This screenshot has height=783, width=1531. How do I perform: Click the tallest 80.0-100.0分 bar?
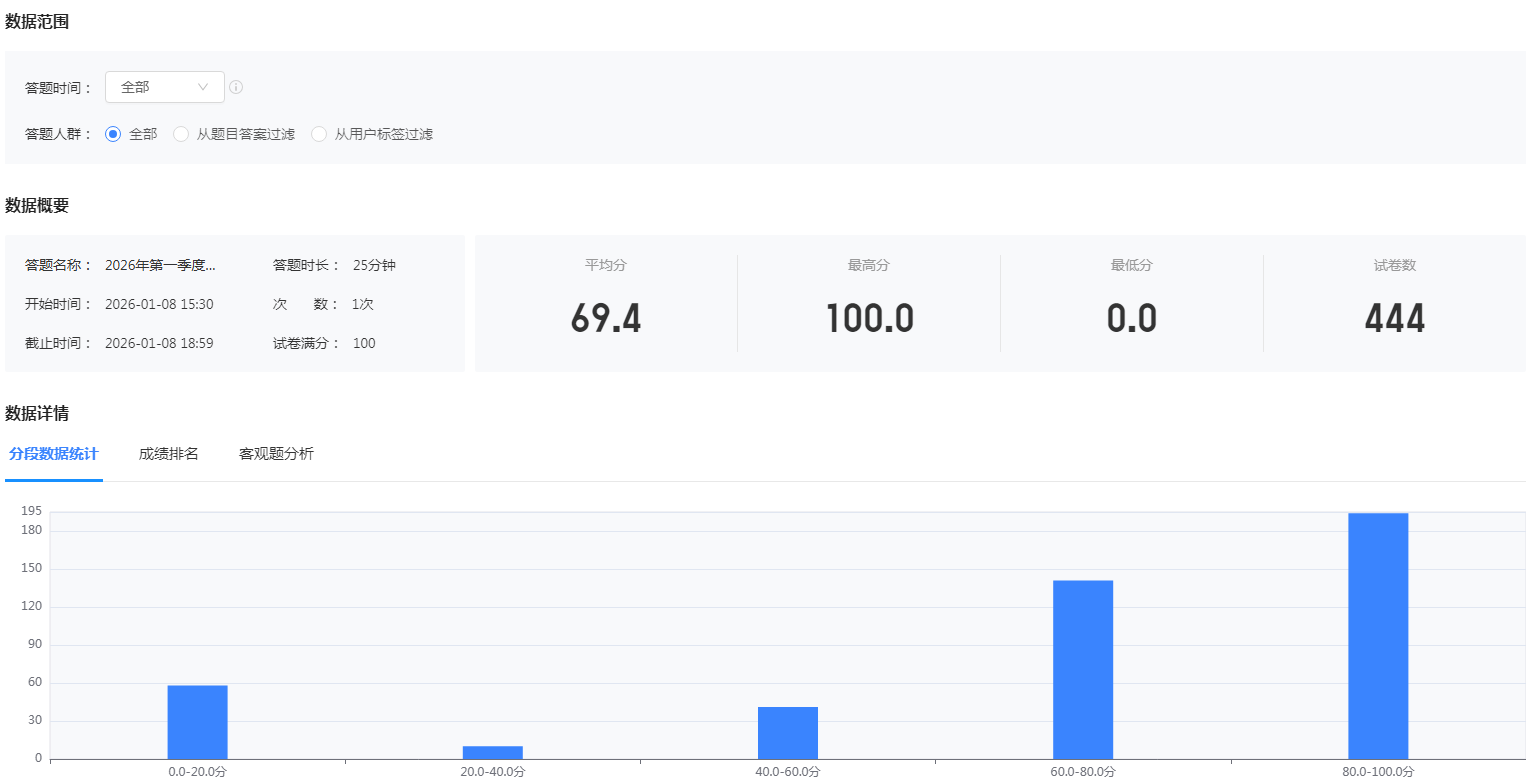1378,636
